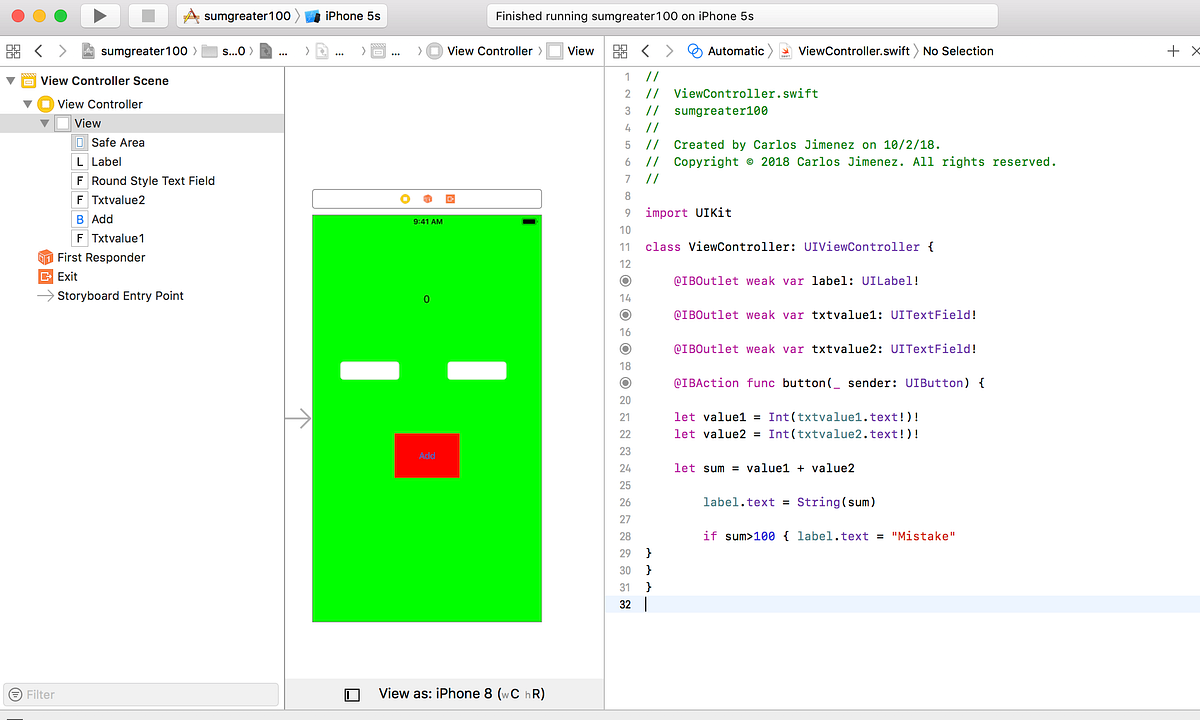Toggle the label outlet connection circle
Viewport: 1200px width, 720px height.
tap(626, 281)
